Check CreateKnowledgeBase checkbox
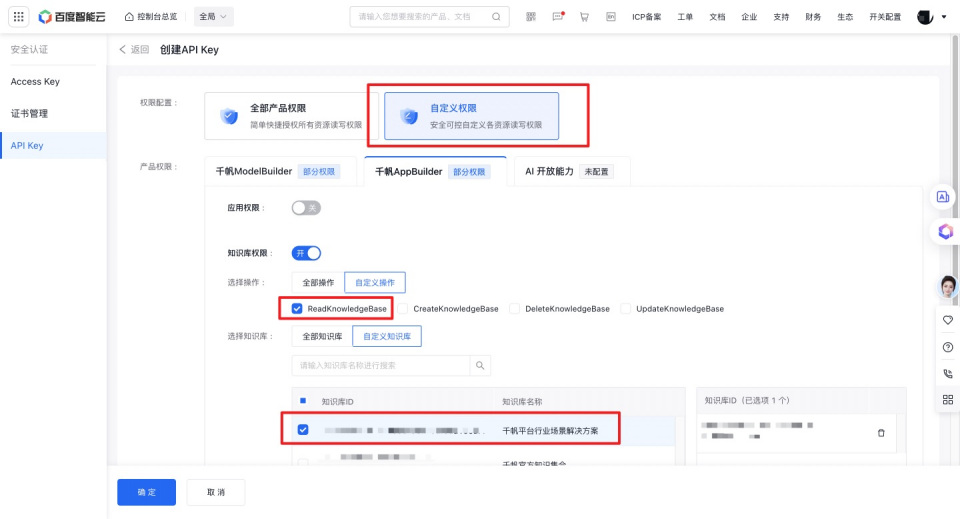The image size is (960, 519). coord(403,308)
